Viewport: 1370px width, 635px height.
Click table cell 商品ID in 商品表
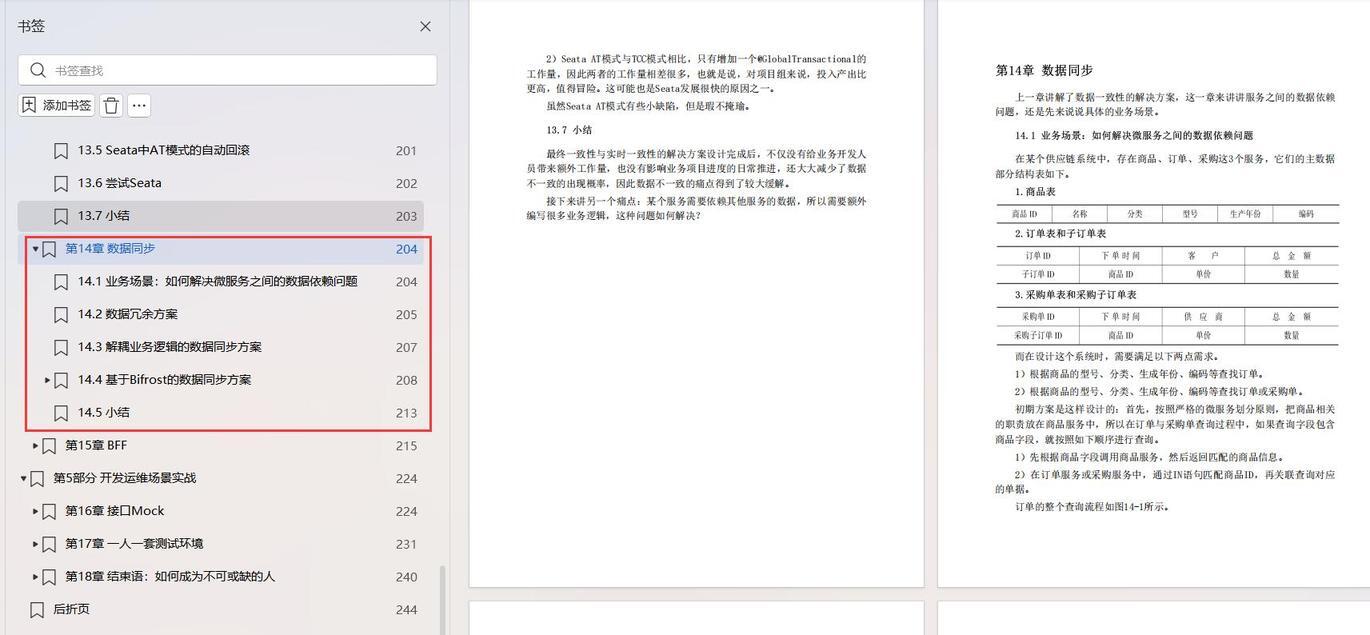[x=1025, y=214]
